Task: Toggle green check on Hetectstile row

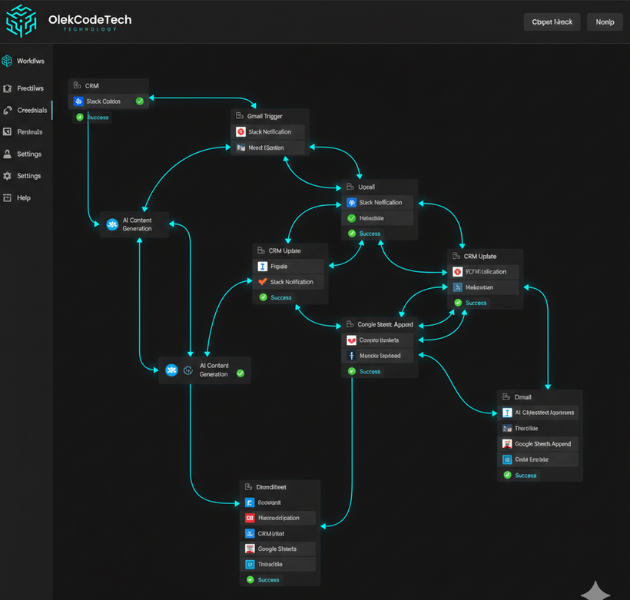Action: pos(351,218)
